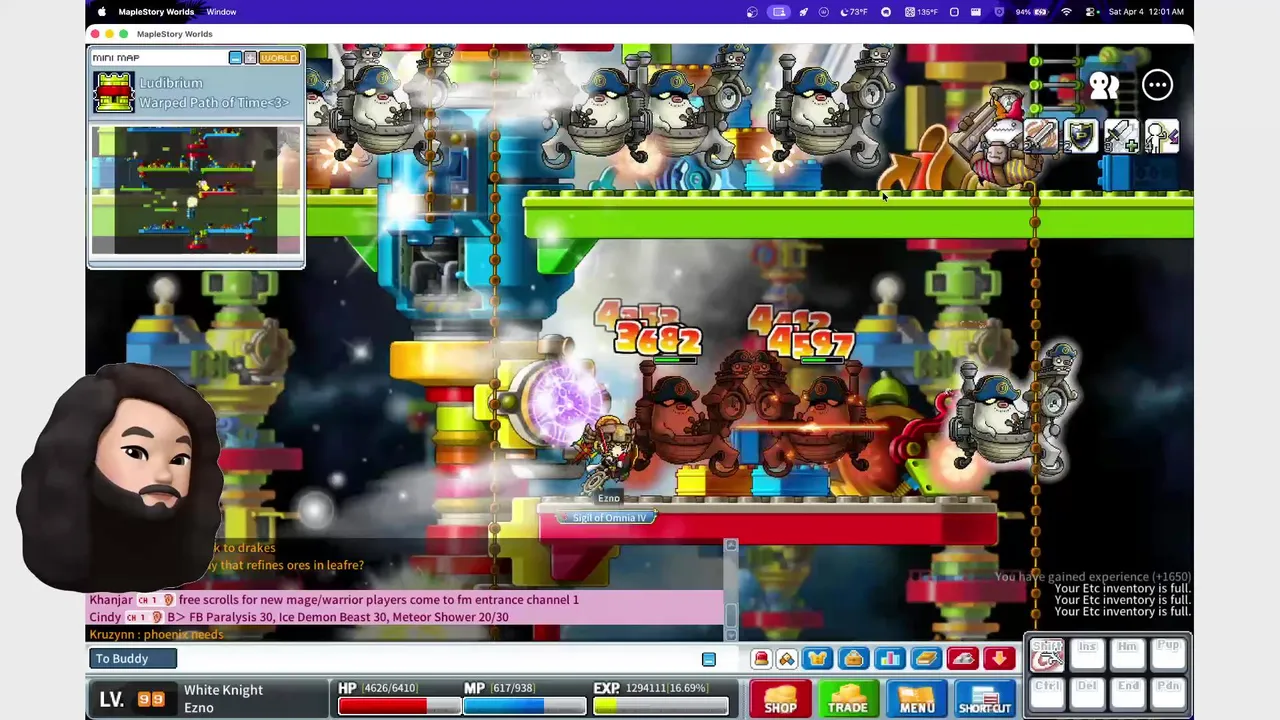Open the SHOP button
The image size is (1280, 720).
click(780, 699)
